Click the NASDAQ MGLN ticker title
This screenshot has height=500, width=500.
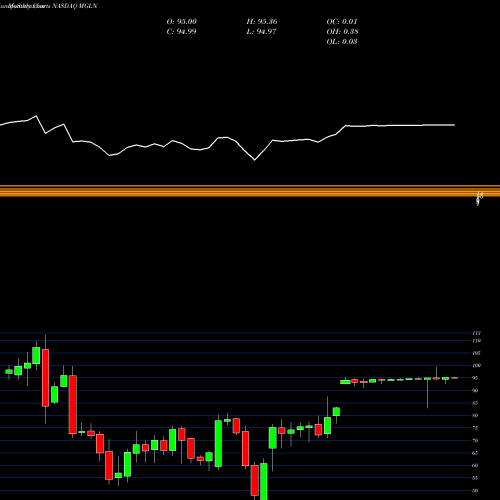pos(75,6)
